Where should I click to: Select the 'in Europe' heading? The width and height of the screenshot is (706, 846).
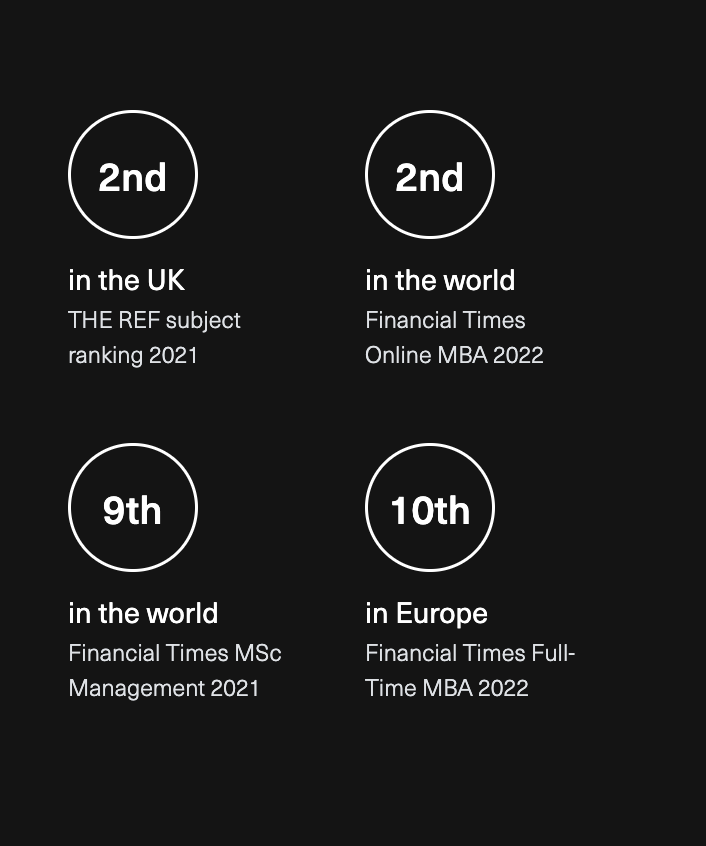[426, 614]
